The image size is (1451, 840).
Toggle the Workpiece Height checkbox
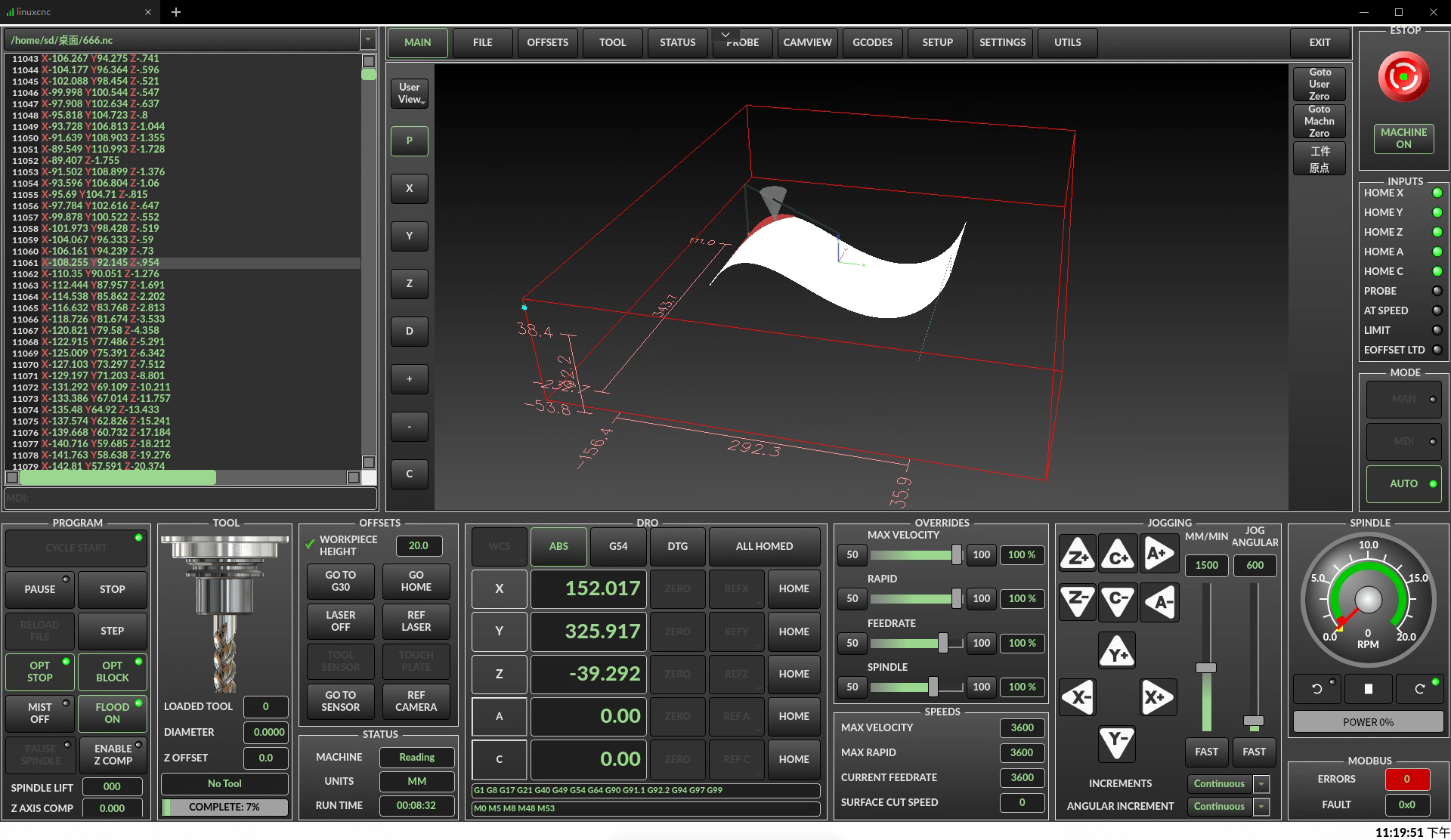click(x=310, y=545)
